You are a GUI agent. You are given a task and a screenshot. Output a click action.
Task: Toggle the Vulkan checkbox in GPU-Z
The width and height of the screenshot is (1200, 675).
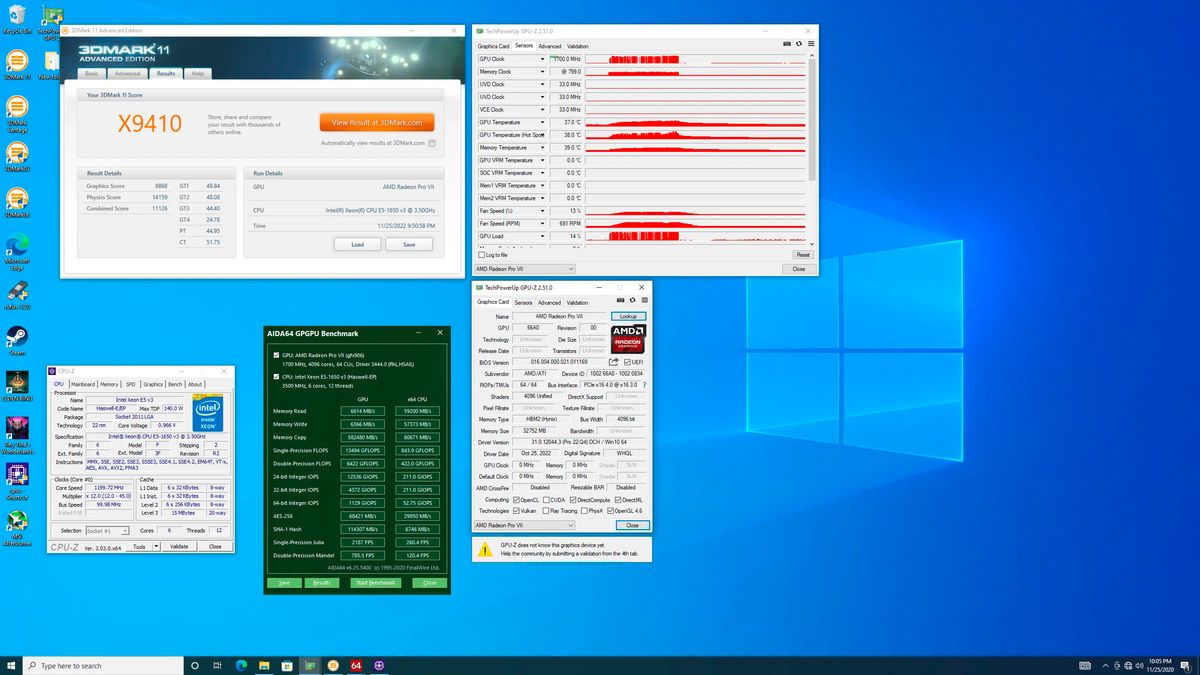coord(517,511)
